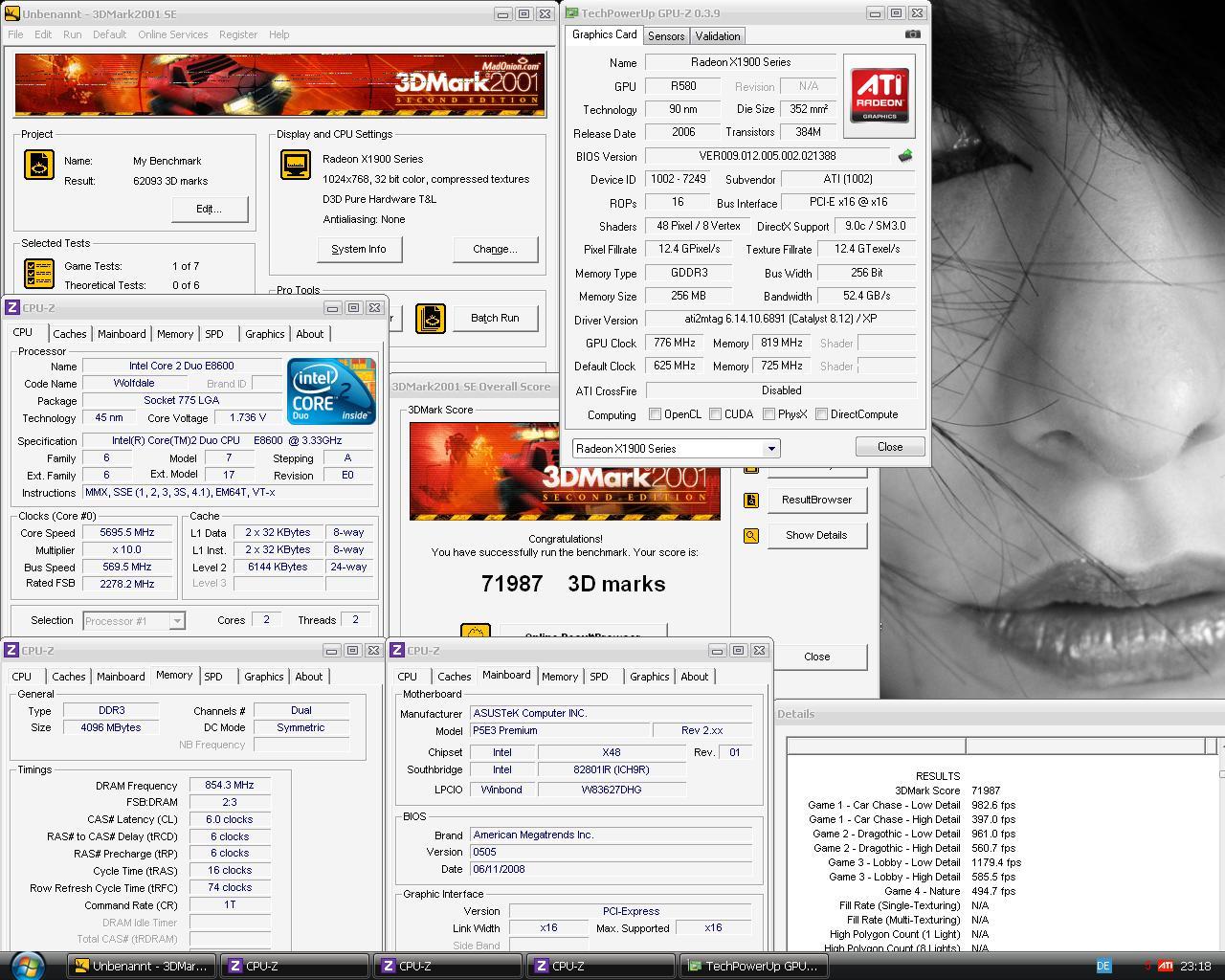Click the BIOS Version field in GPU-Z
This screenshot has width=1225, height=980.
tap(768, 156)
